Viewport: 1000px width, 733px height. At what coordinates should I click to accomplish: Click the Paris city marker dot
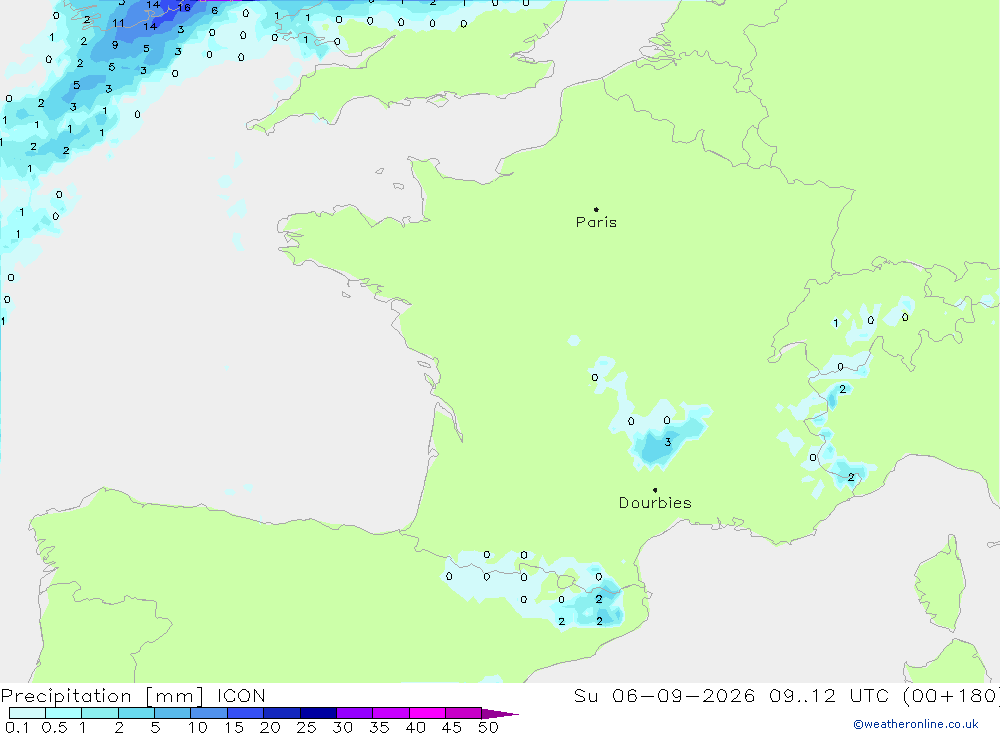596,209
